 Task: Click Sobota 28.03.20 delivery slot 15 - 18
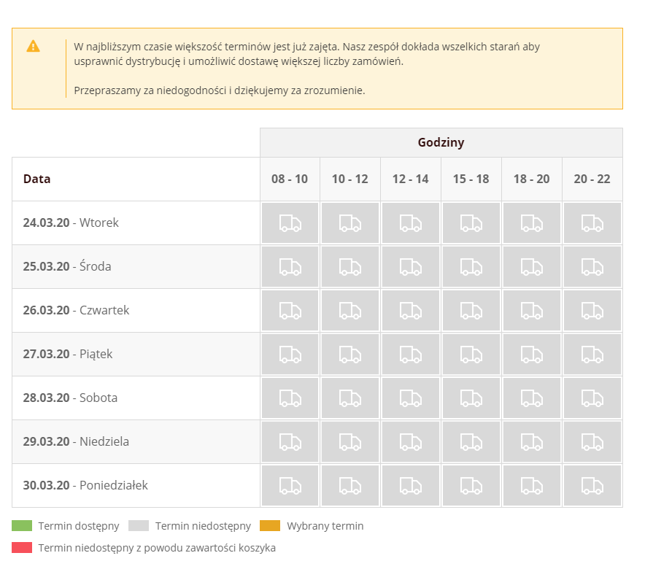tap(471, 398)
